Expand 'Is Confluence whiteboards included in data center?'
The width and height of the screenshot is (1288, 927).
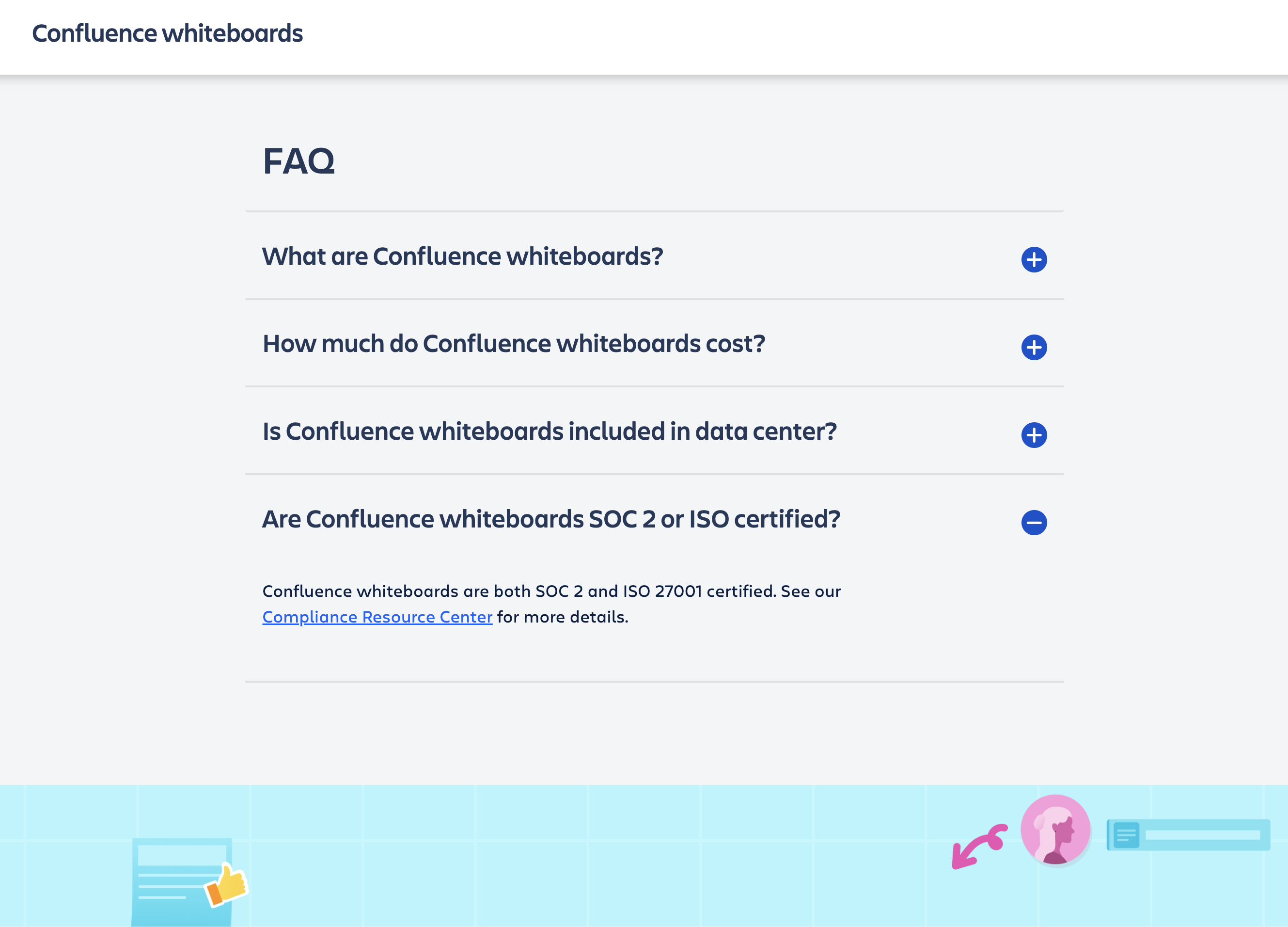click(x=549, y=432)
